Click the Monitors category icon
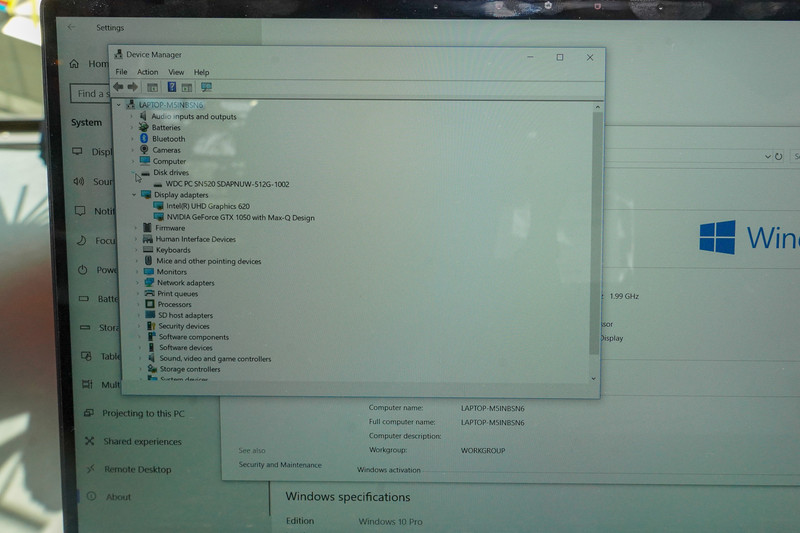 tap(149, 272)
